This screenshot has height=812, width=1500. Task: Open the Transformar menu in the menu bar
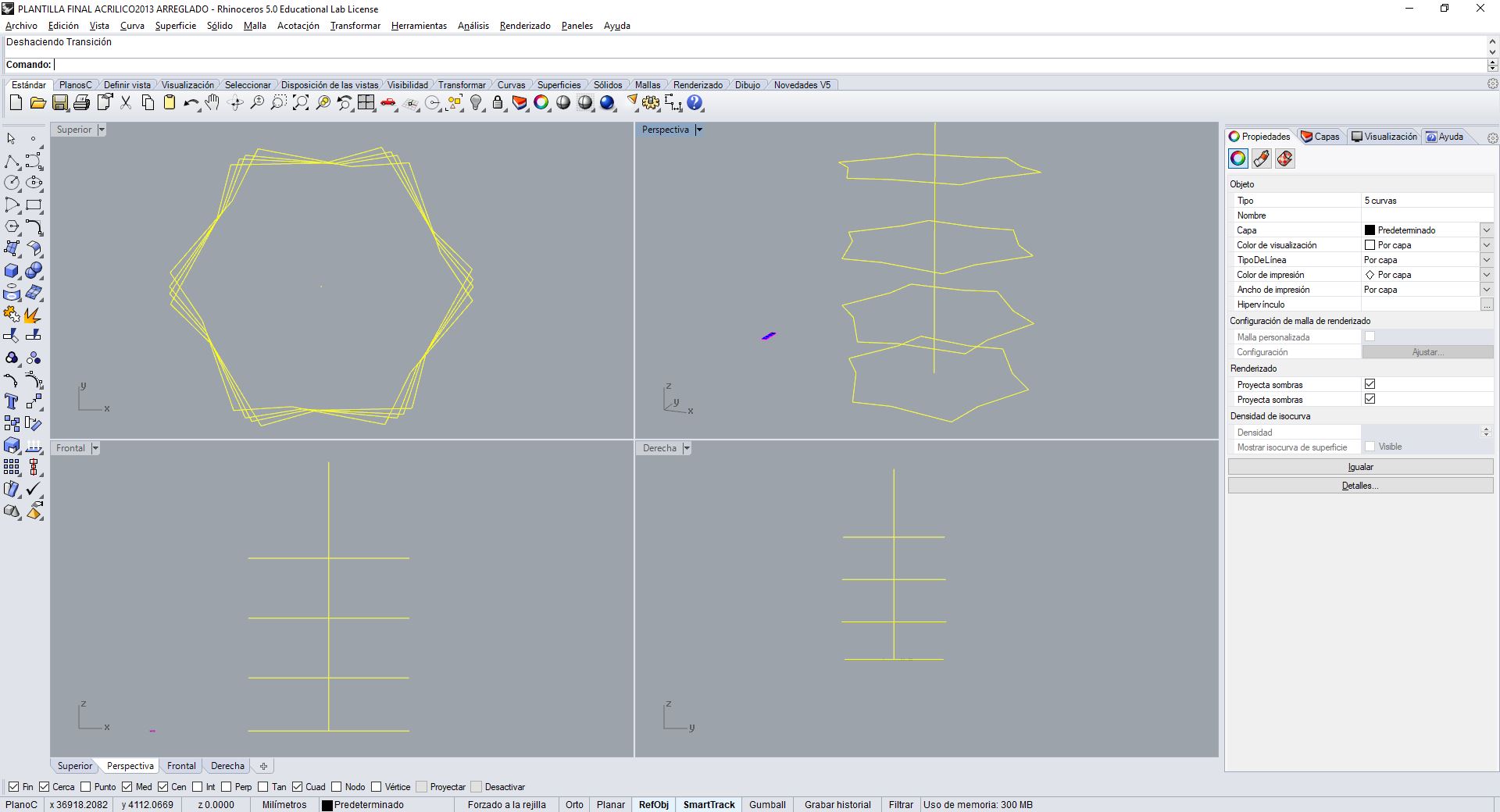[355, 26]
